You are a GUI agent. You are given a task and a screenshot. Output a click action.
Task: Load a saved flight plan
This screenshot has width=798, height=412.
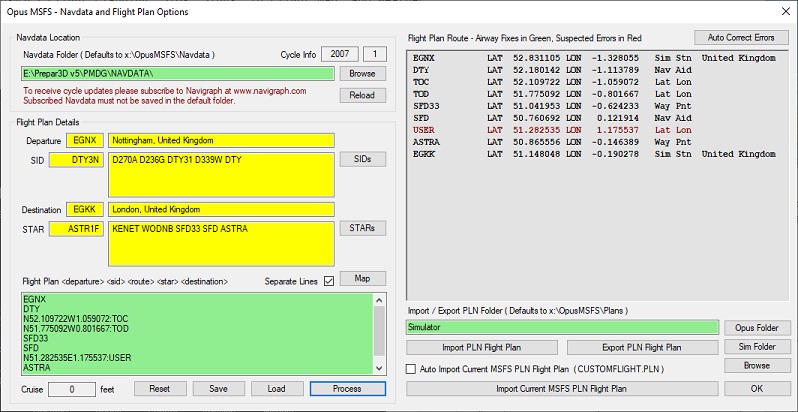[x=276, y=389]
